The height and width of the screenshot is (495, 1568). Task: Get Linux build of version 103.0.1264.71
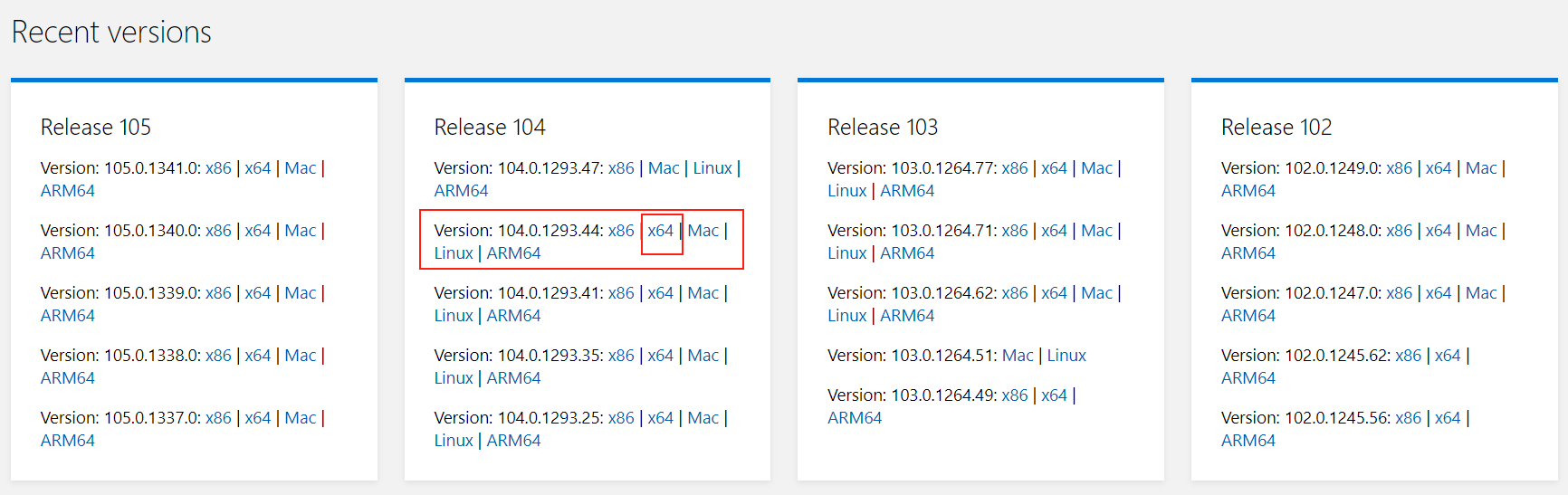pos(847,253)
